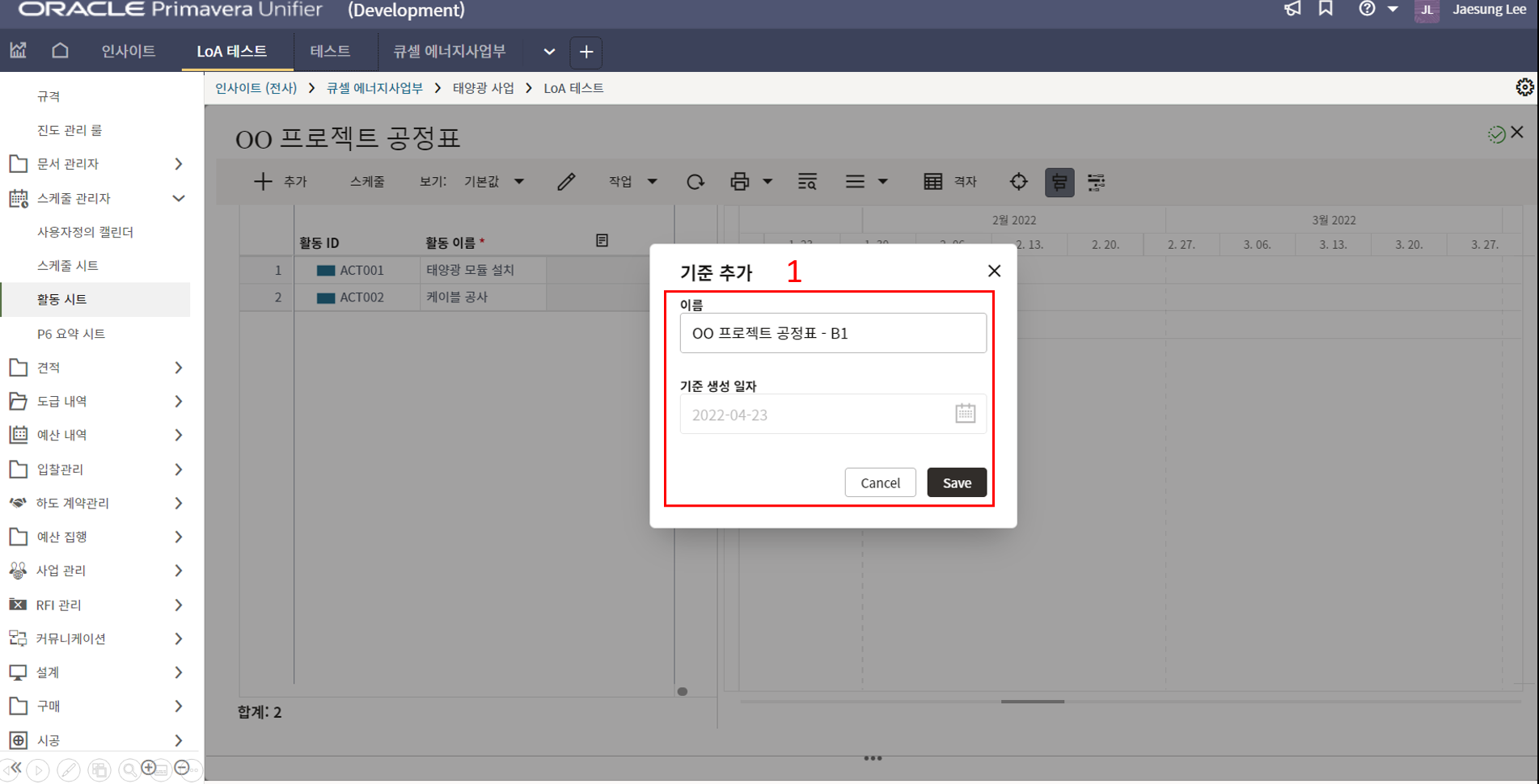Image resolution: width=1539 pixels, height=784 pixels.
Task: Click the find/search list icon
Action: point(806,182)
